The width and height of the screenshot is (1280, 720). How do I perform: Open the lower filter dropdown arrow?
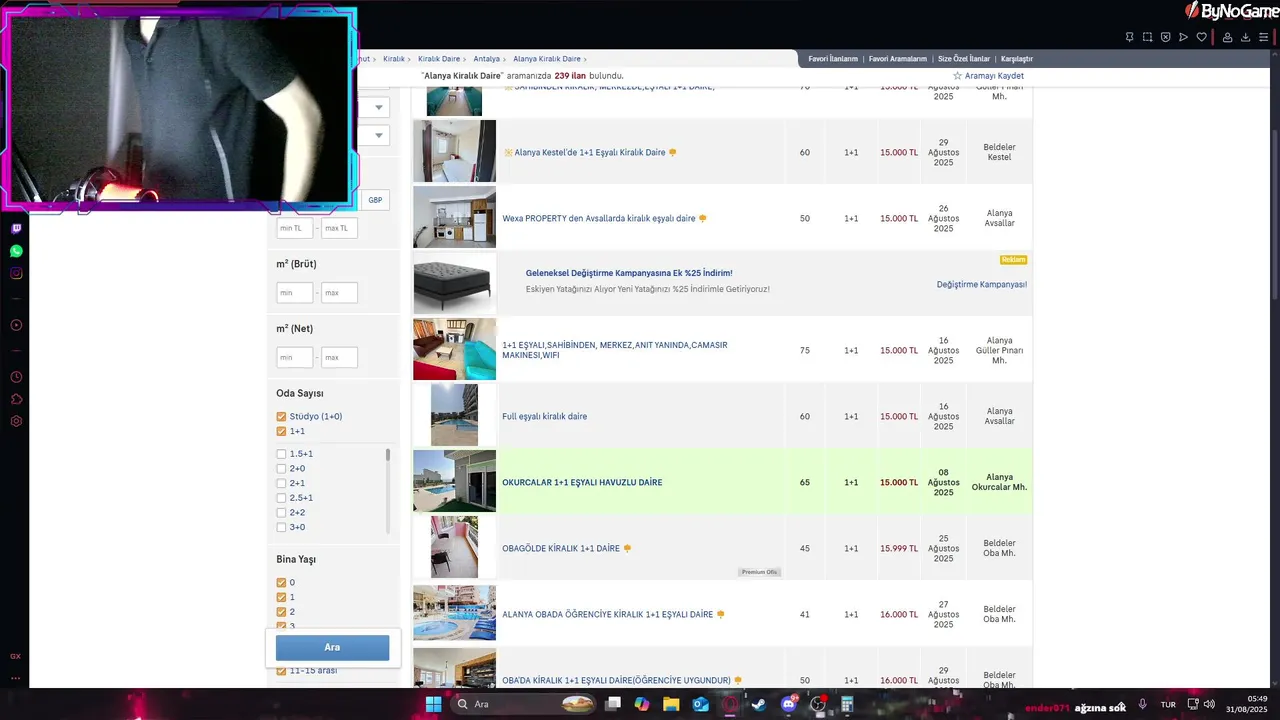pos(378,135)
